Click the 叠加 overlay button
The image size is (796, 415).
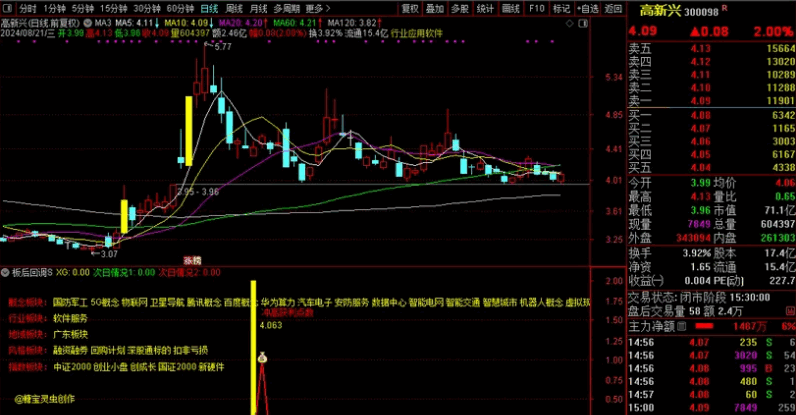pos(435,9)
